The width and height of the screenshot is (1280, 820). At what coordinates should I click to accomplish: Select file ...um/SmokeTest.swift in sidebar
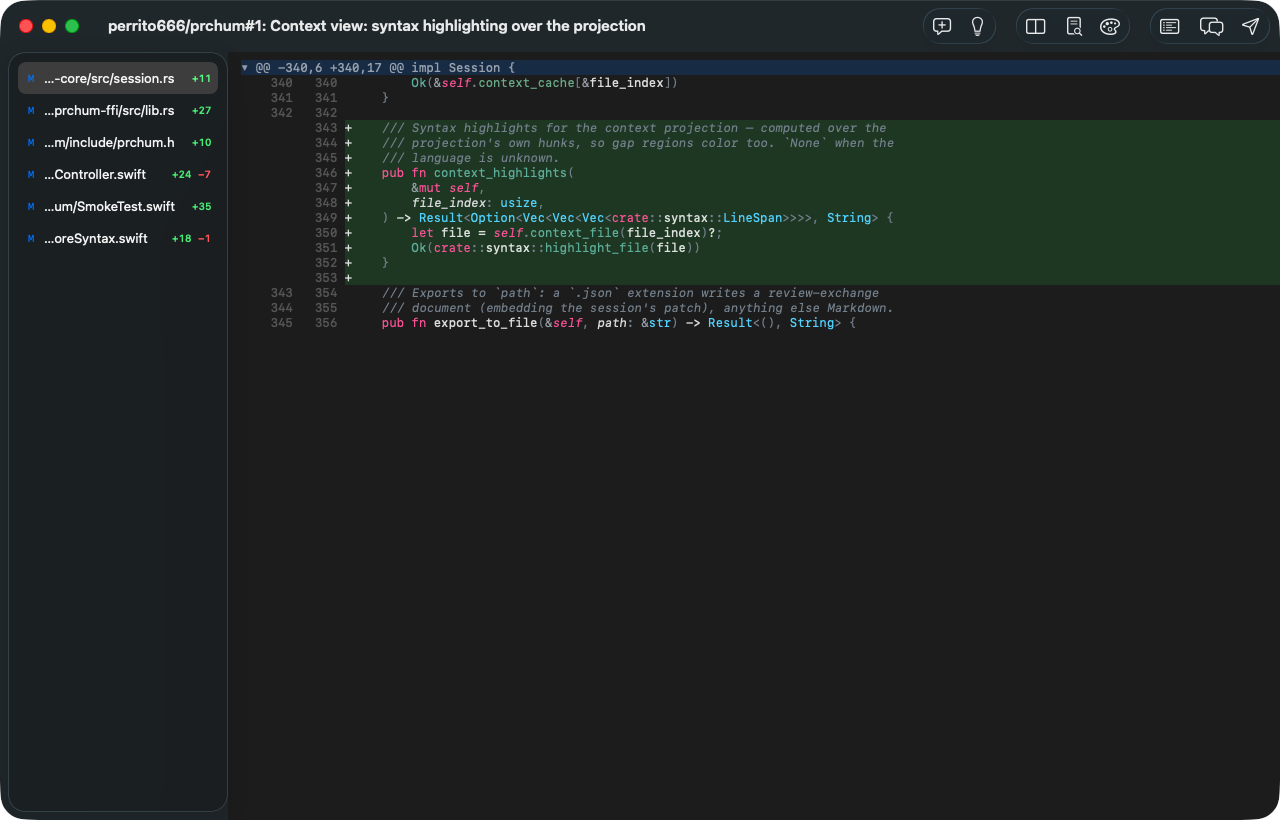click(118, 206)
